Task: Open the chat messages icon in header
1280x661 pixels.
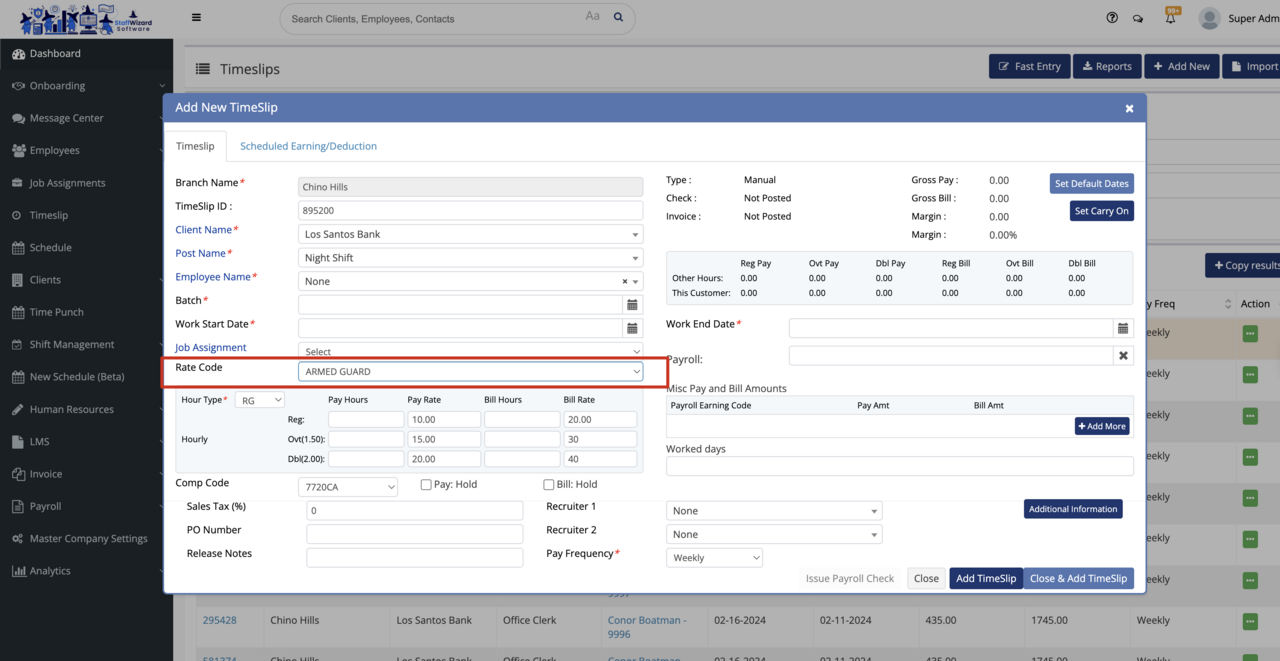Action: [x=1138, y=18]
